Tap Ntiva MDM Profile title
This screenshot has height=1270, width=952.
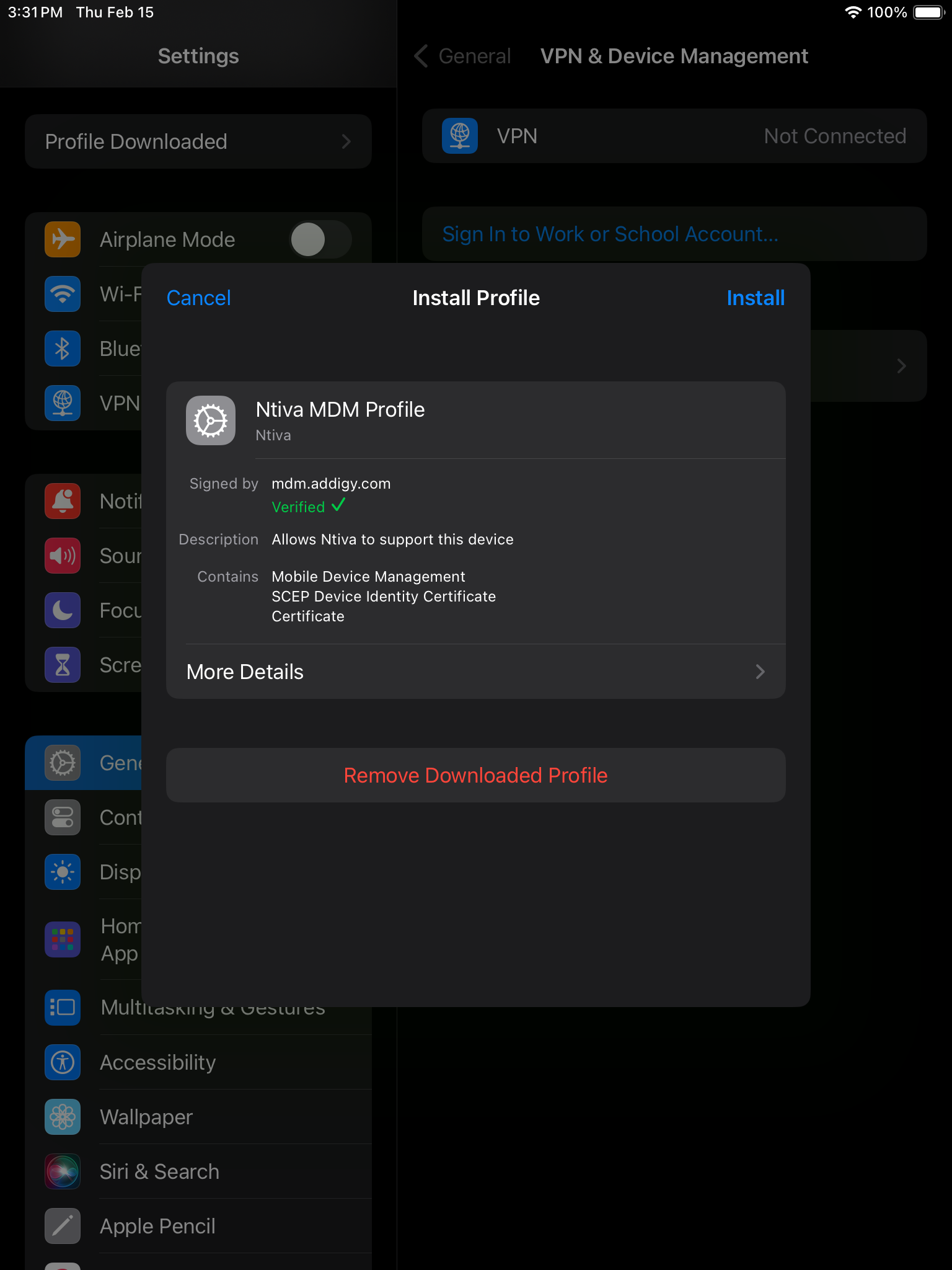(340, 410)
